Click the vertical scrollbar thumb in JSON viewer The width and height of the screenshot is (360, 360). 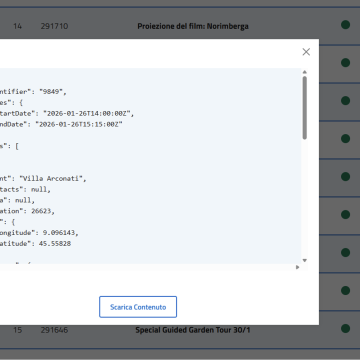point(305,108)
